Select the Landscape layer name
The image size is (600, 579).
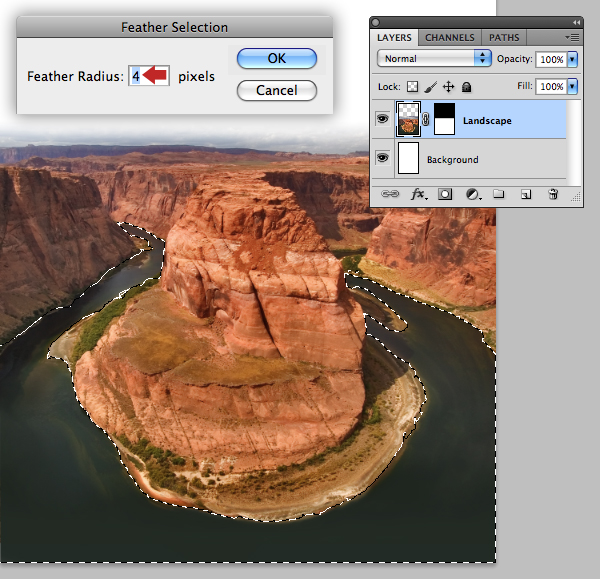click(487, 121)
